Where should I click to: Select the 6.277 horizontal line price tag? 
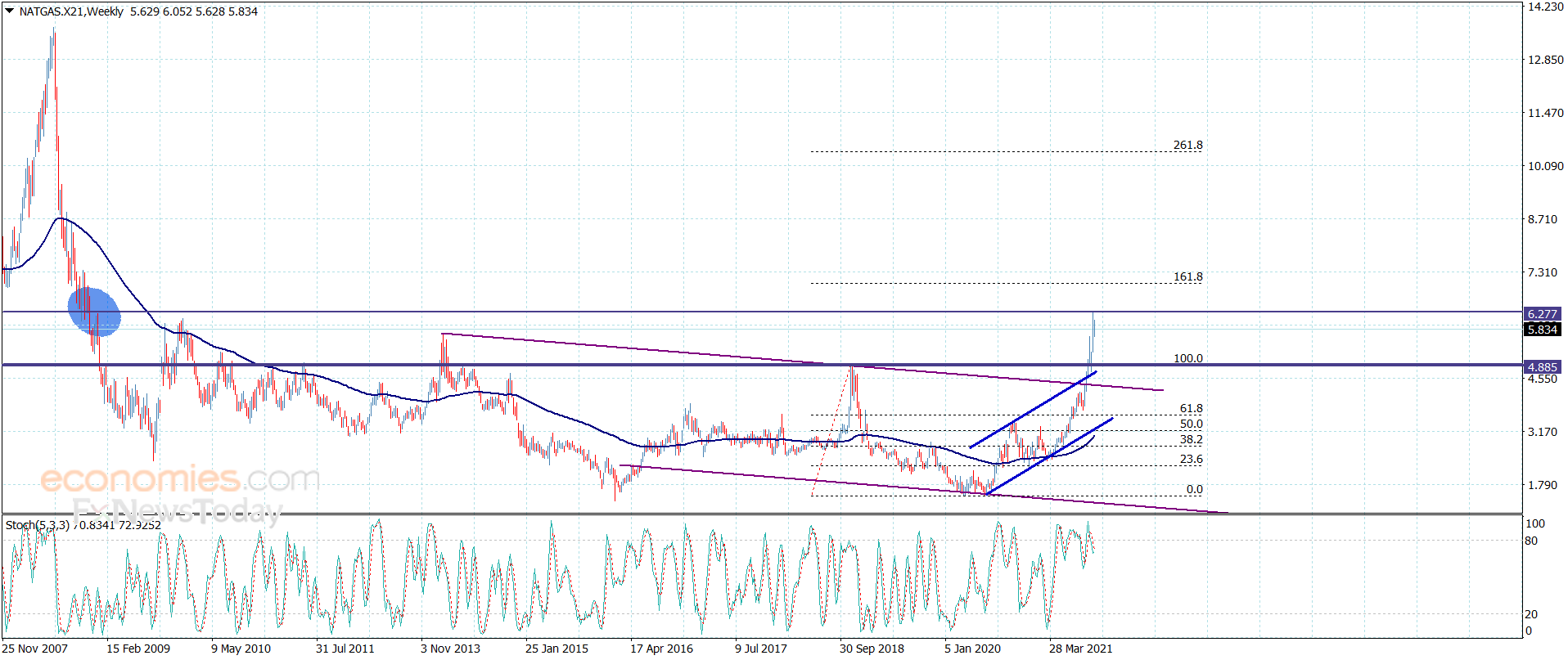coord(1543,314)
